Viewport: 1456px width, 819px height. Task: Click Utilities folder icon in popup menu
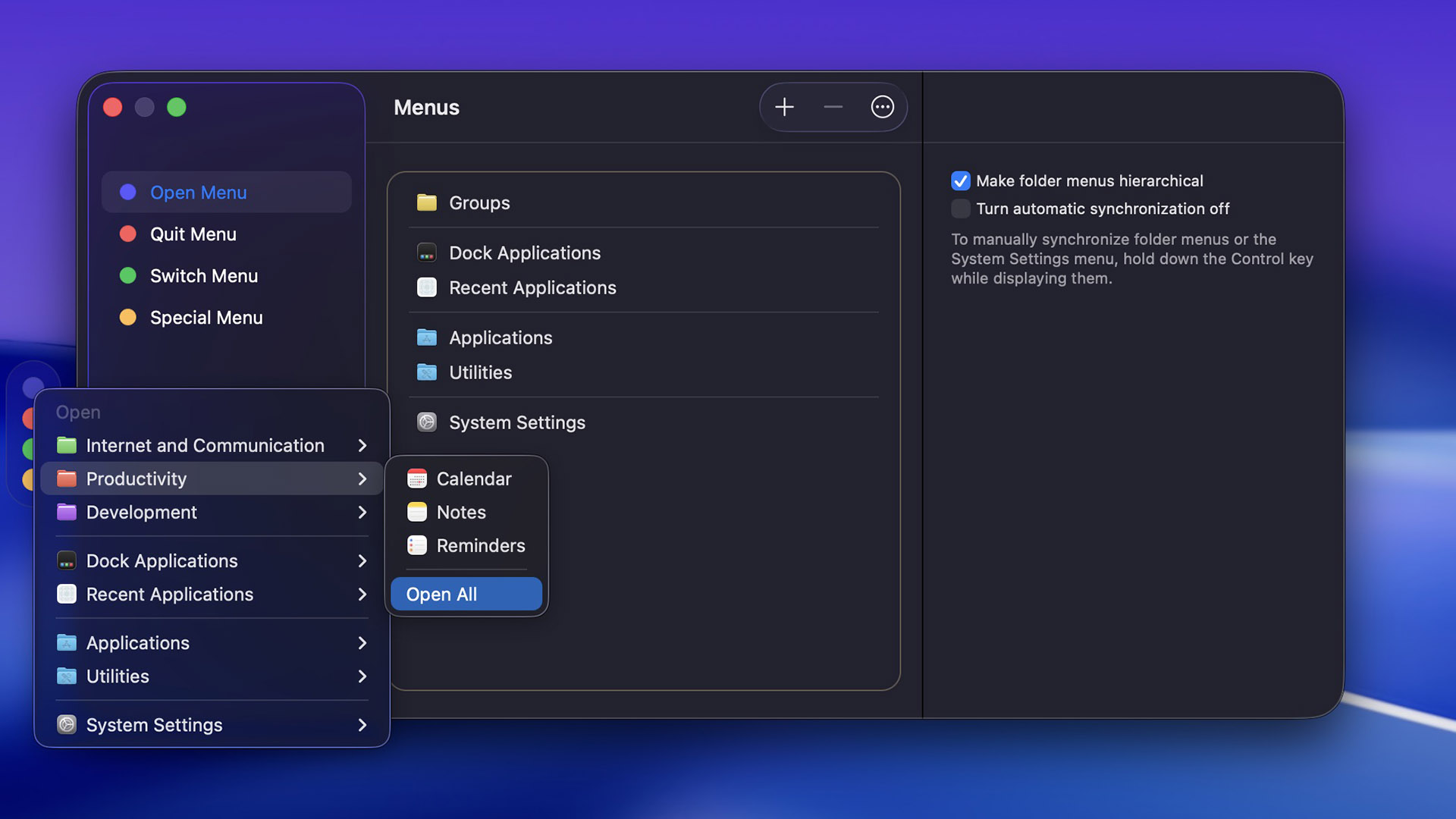click(x=67, y=676)
